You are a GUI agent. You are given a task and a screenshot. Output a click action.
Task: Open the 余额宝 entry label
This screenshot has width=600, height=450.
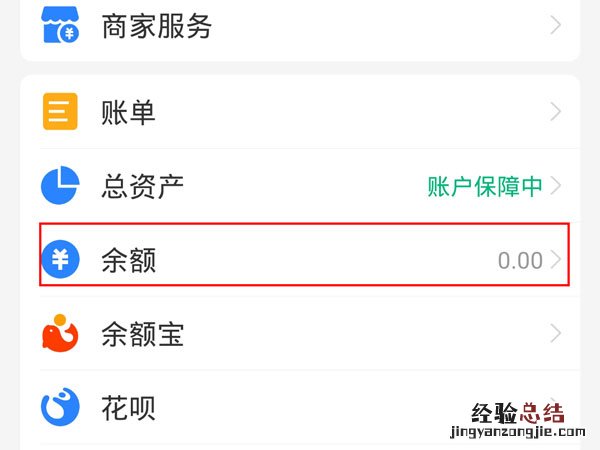coord(143,334)
